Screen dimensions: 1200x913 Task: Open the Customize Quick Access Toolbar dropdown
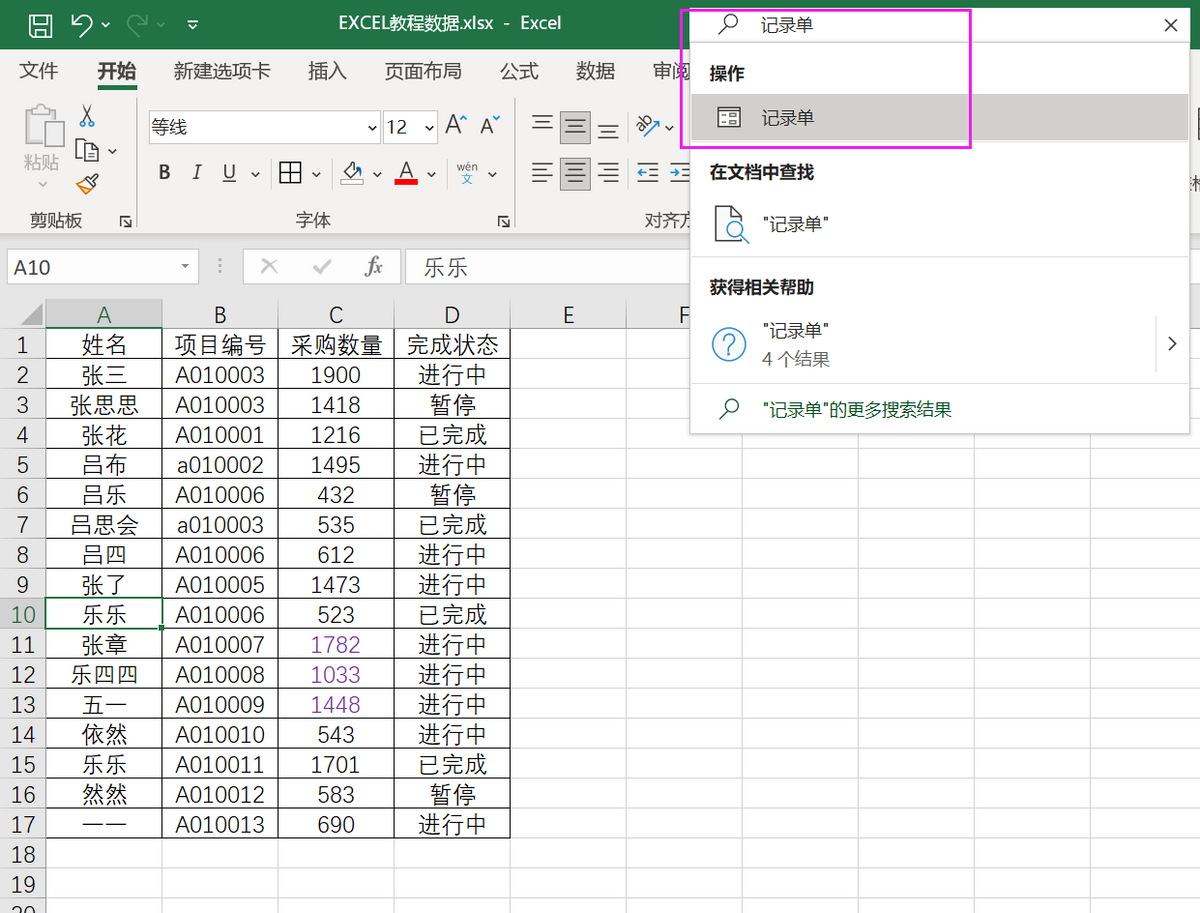[193, 24]
